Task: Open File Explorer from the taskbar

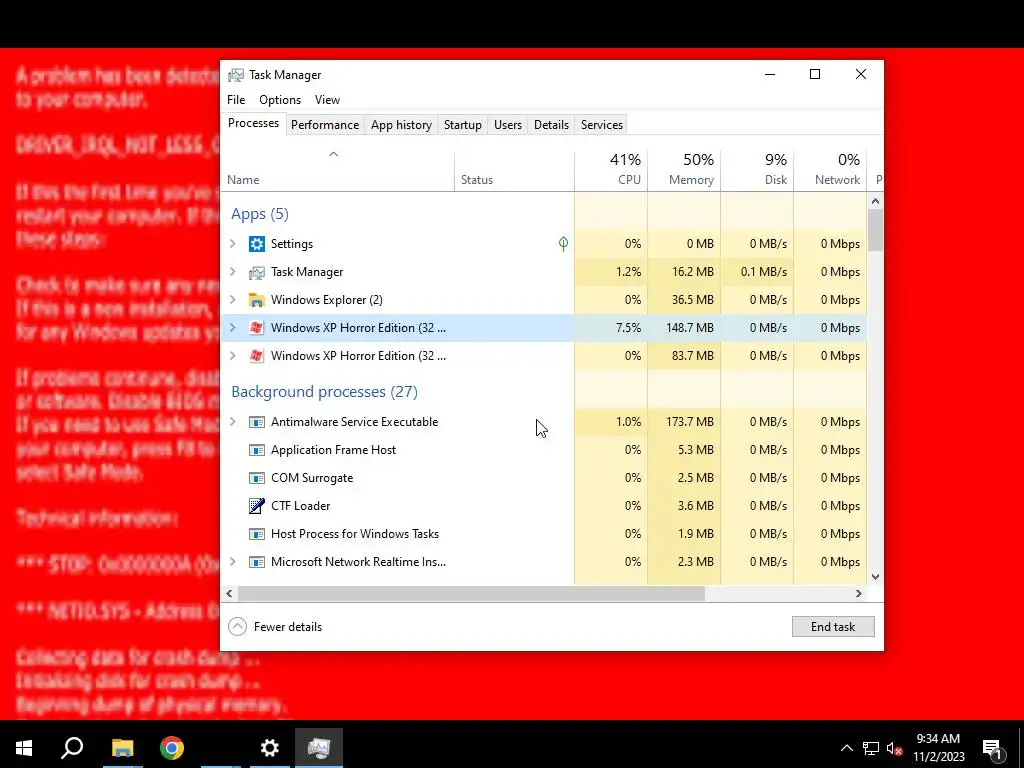Action: coord(122,748)
